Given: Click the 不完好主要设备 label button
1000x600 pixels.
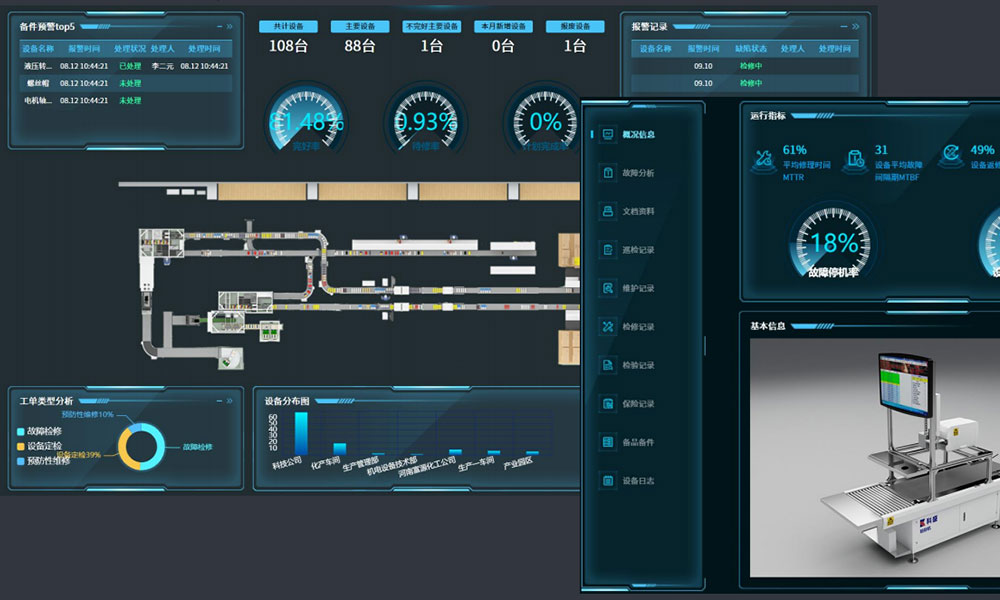Looking at the screenshot, I should tap(432, 26).
